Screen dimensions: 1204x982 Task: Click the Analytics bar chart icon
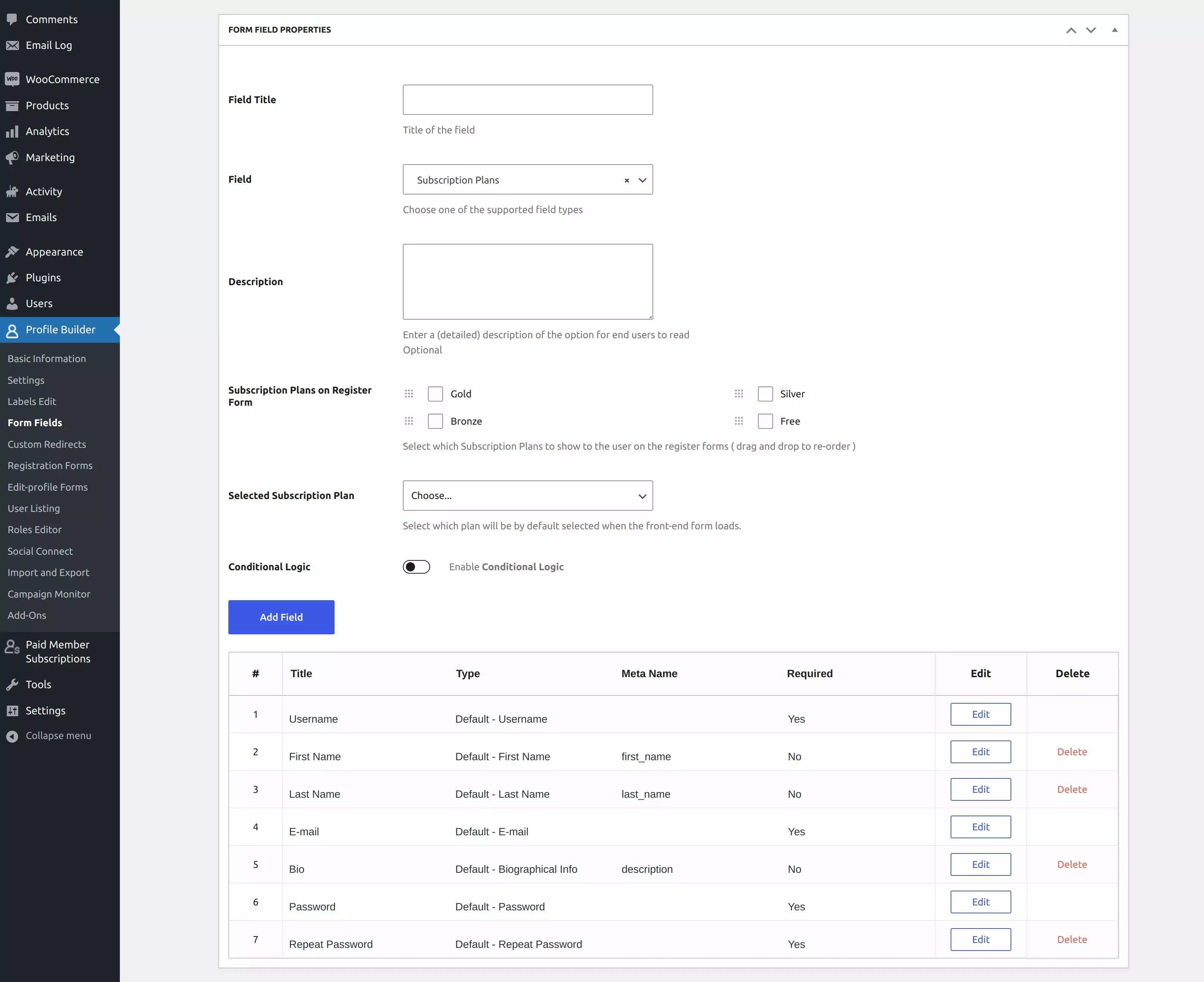(12, 131)
